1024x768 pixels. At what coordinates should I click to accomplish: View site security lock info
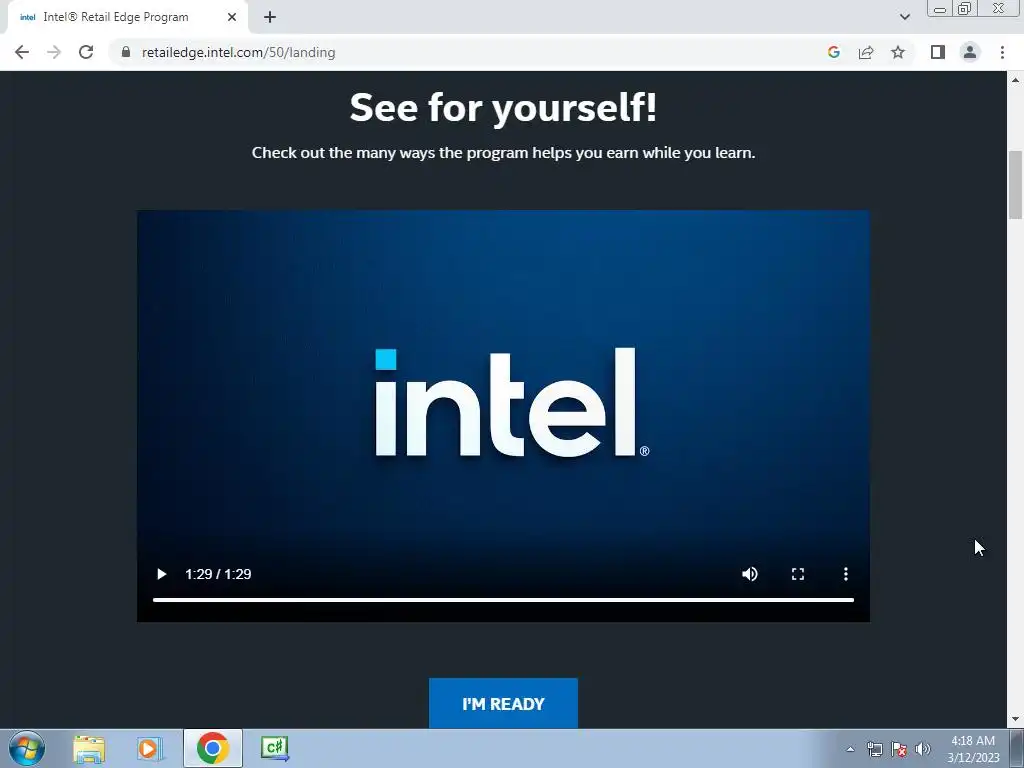126,52
